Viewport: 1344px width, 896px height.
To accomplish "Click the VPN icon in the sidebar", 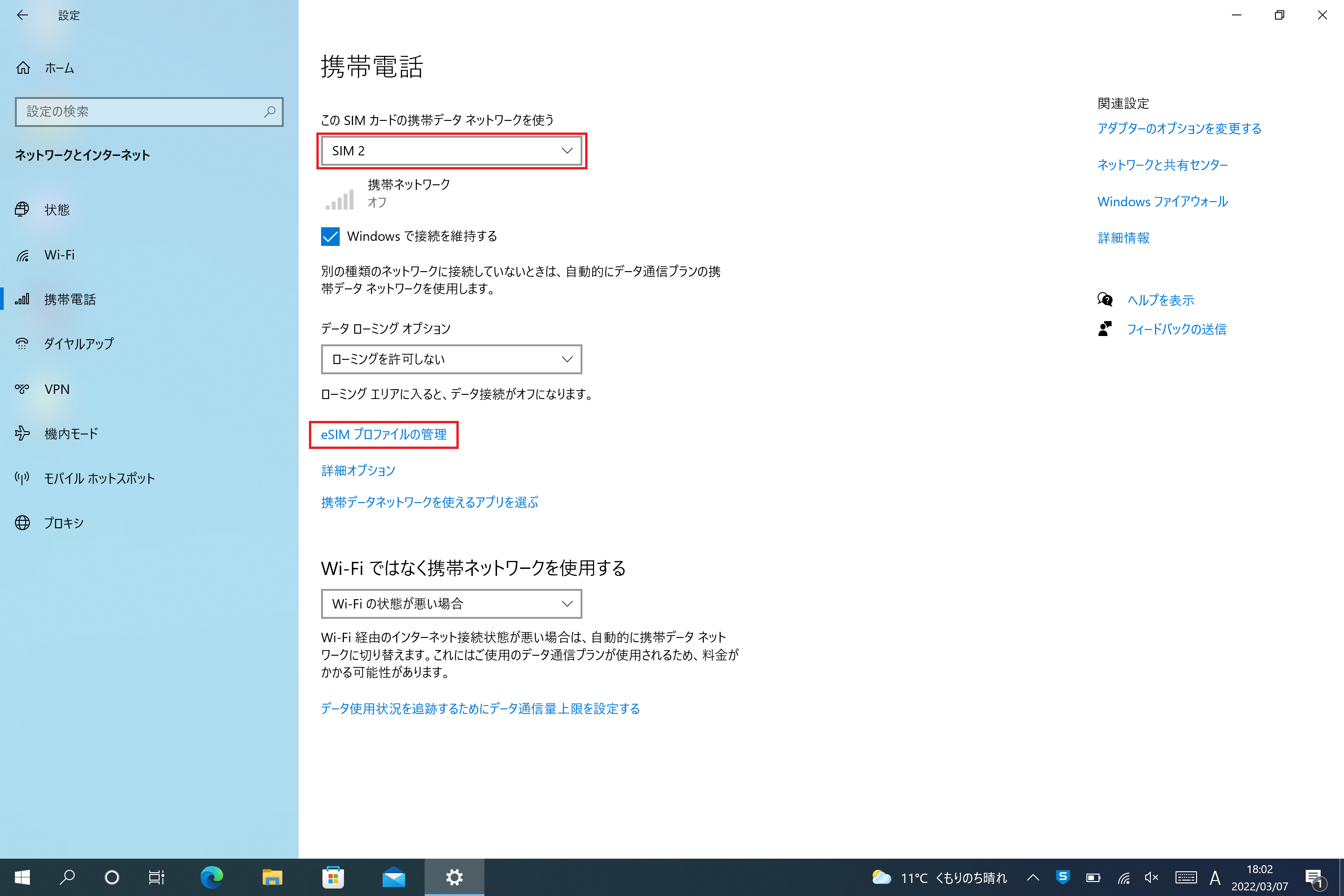I will [x=22, y=389].
